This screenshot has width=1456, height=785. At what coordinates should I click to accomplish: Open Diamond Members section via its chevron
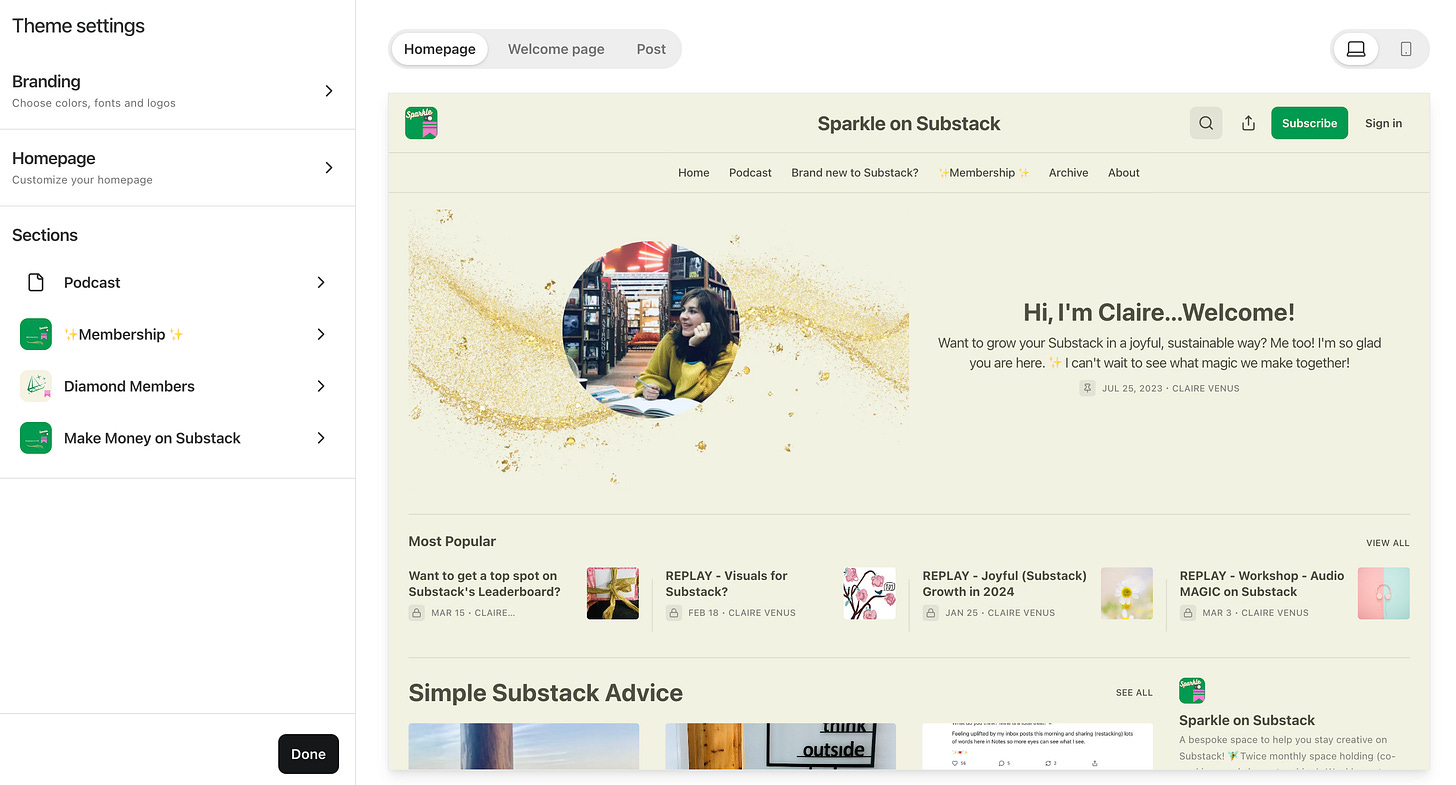pos(321,386)
